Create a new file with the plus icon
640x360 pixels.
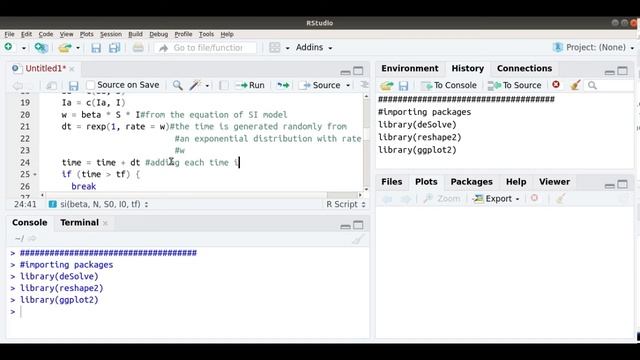coord(9,47)
